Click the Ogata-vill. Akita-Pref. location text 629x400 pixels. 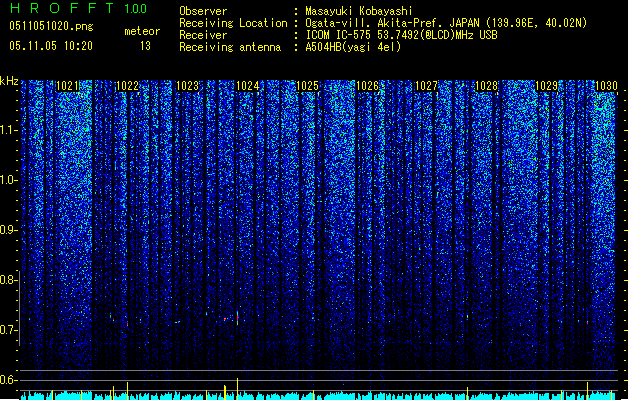(446, 23)
